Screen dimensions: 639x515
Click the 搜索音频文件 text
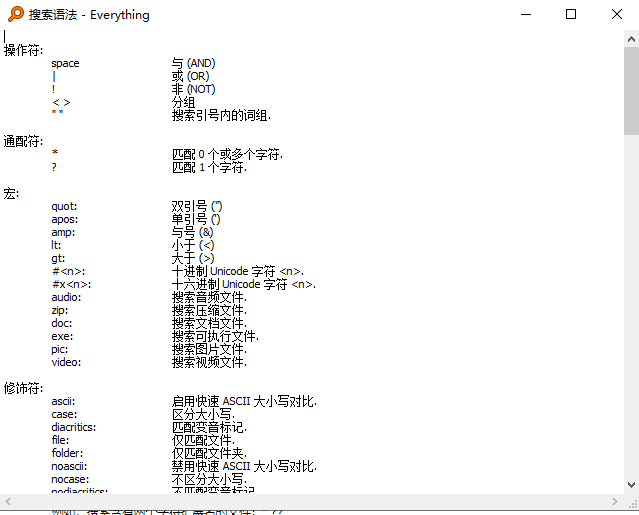coord(209,297)
